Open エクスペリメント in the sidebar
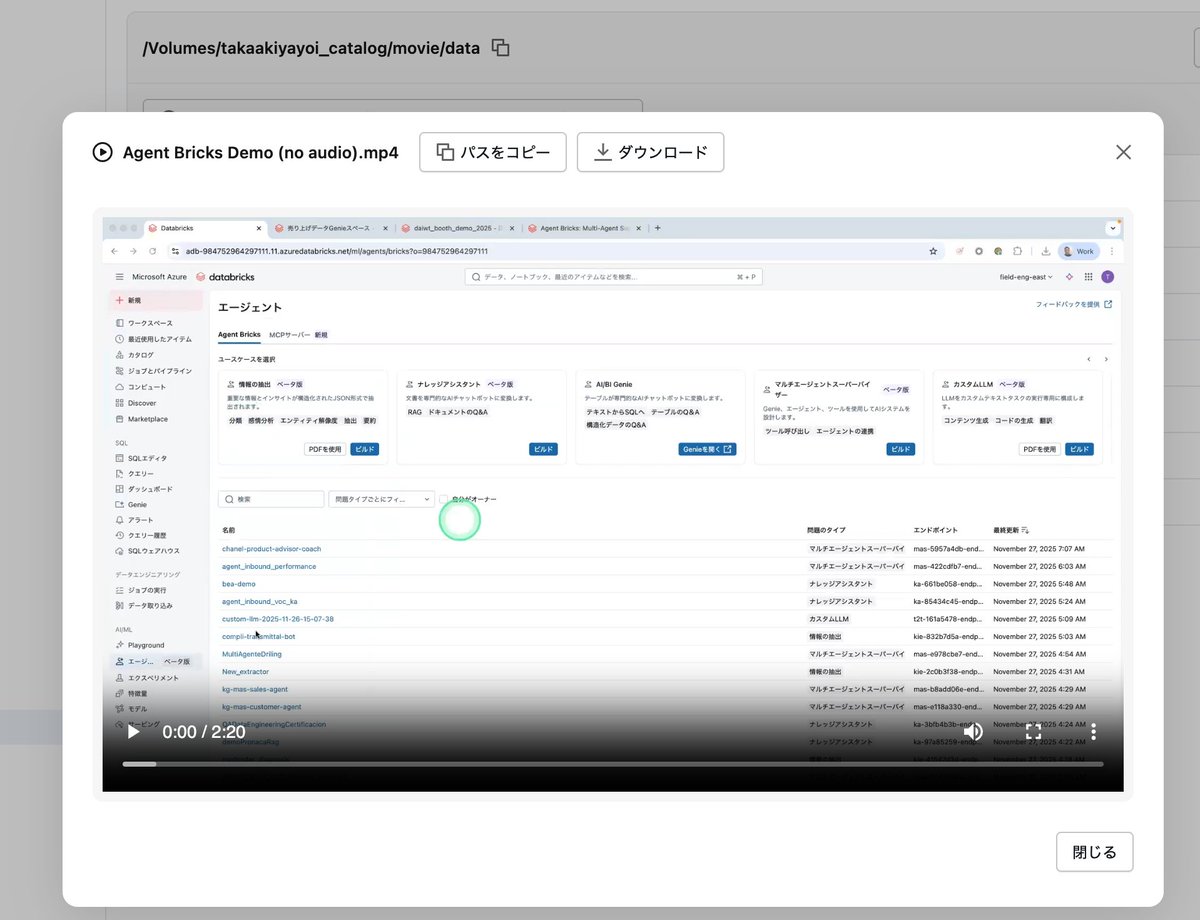Viewport: 1200px width, 920px height. tap(148, 678)
